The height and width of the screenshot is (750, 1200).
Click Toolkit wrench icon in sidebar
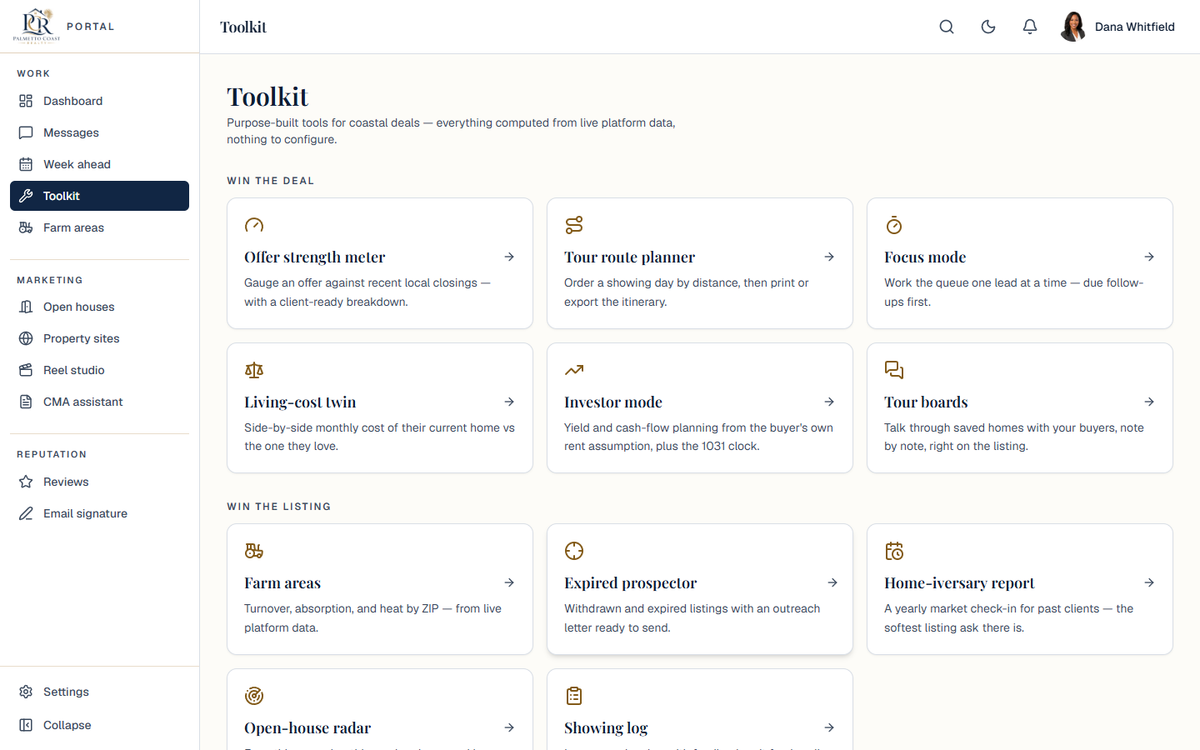(x=26, y=196)
